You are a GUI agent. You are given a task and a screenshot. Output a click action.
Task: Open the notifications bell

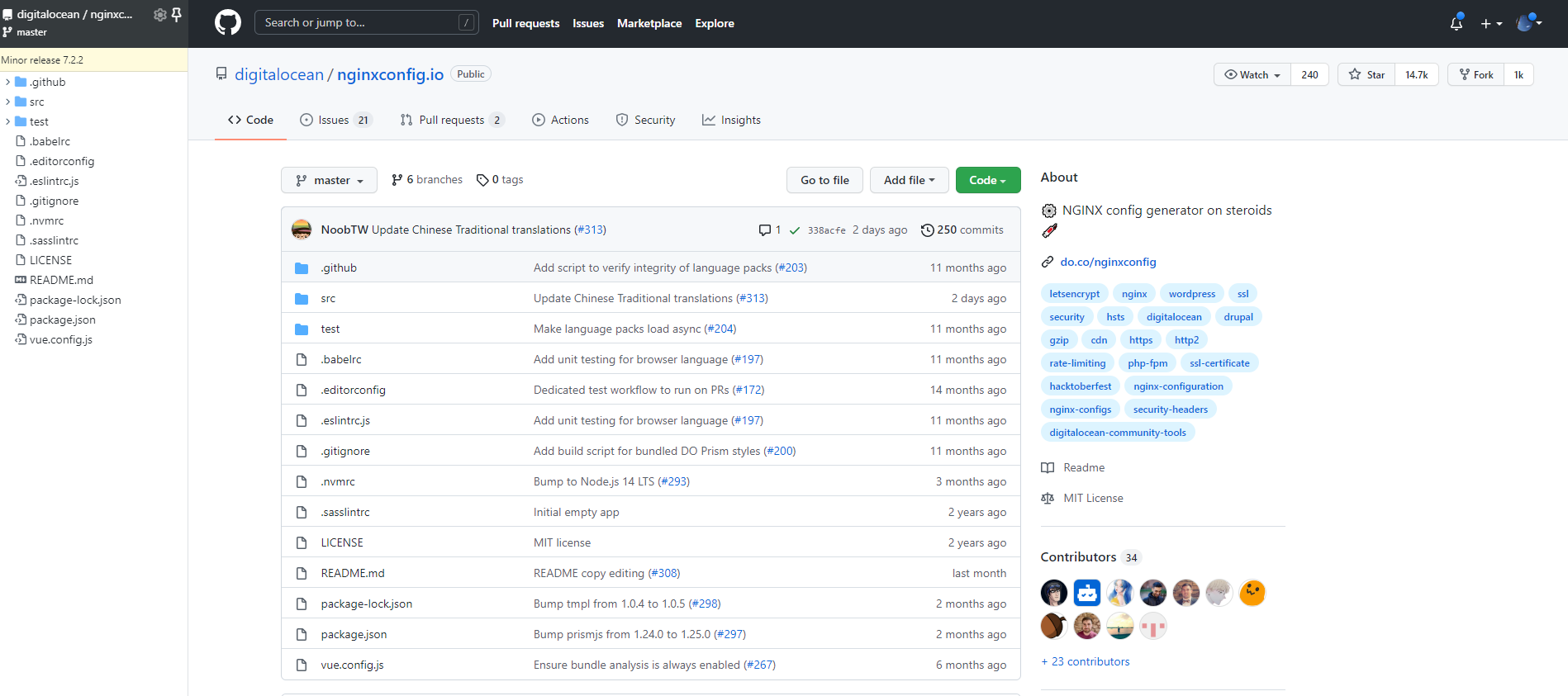pos(1456,23)
